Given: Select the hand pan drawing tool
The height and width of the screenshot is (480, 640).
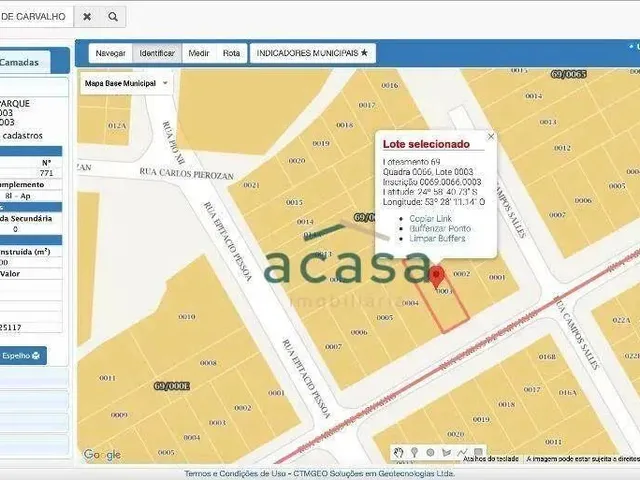Looking at the screenshot, I should point(398,452).
